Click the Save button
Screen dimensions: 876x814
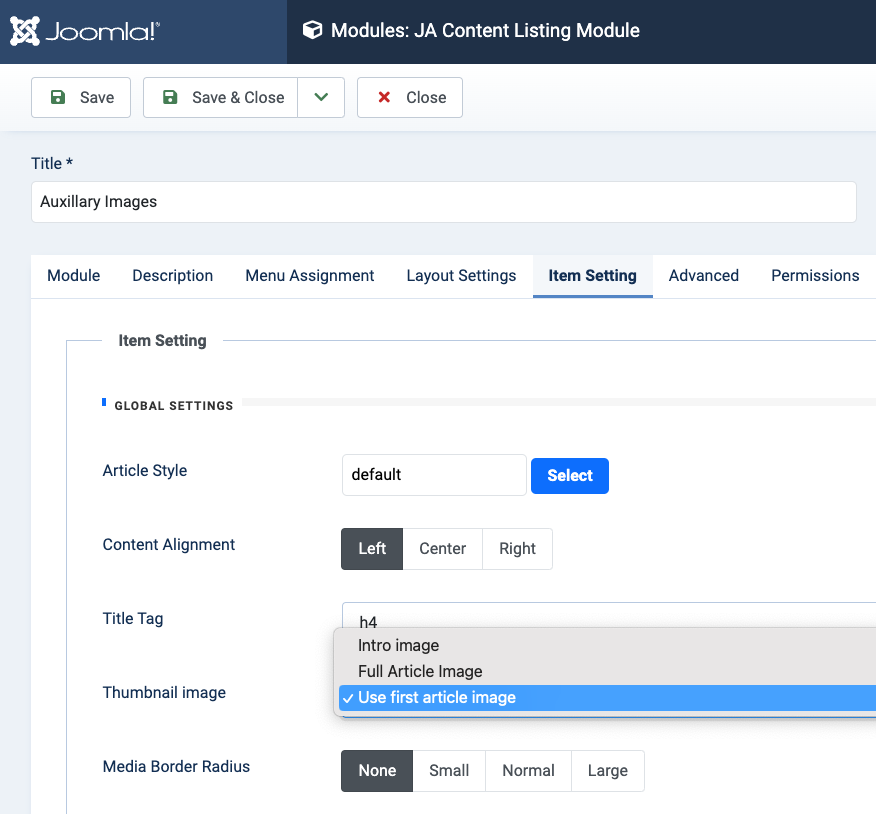(x=81, y=97)
